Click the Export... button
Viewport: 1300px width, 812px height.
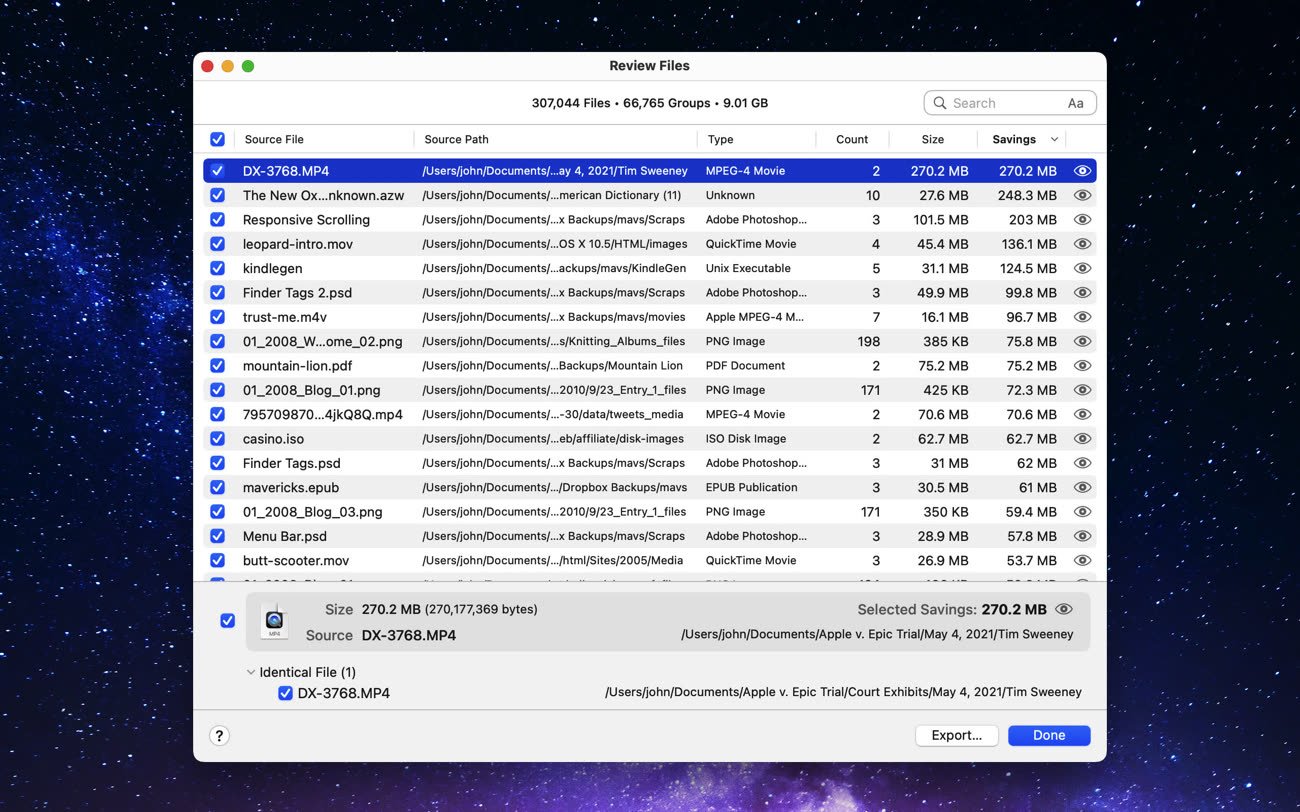pos(957,736)
